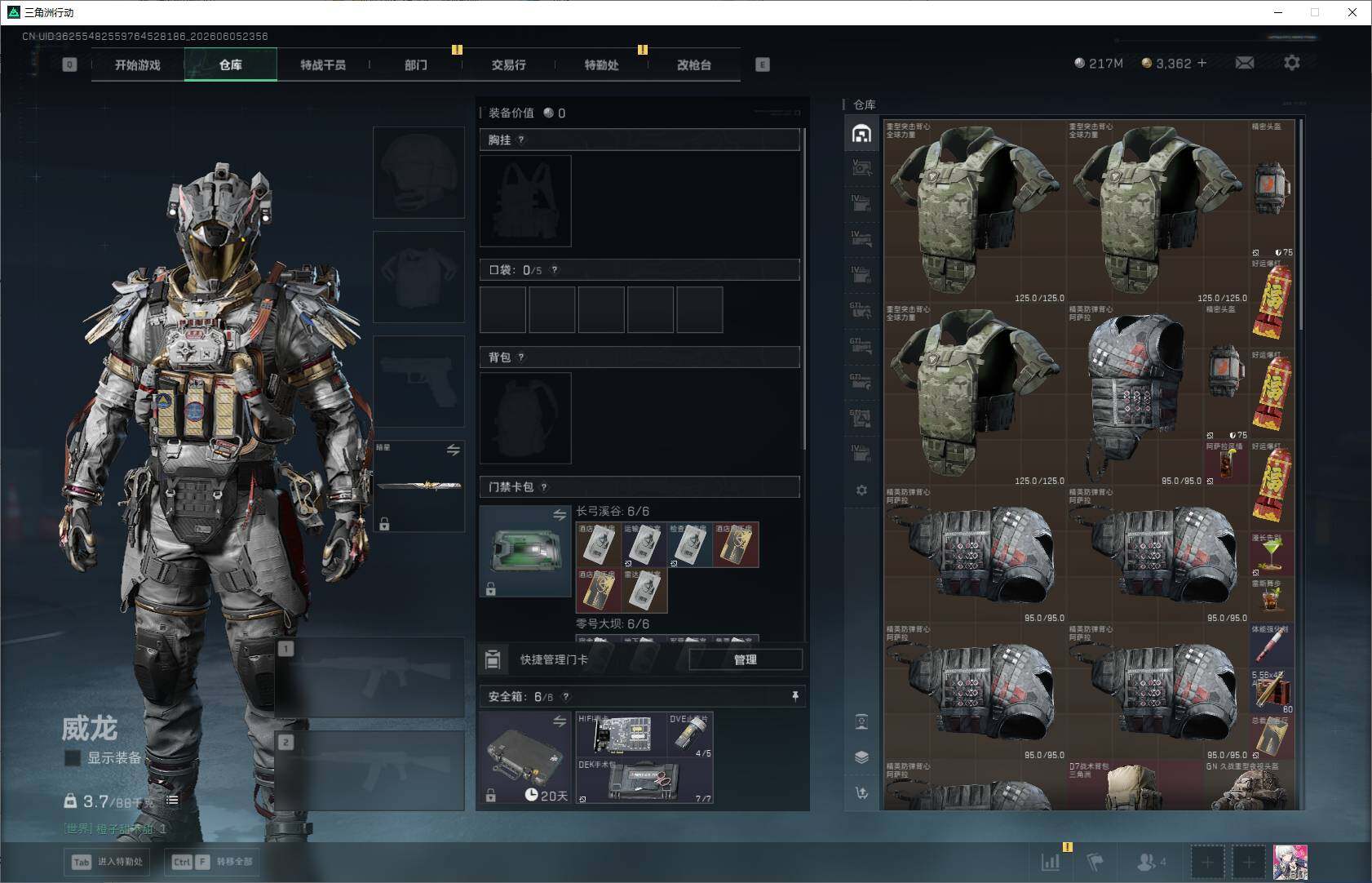Click the 转移全部 transfer all button
This screenshot has height=883, width=1372.
[x=213, y=862]
